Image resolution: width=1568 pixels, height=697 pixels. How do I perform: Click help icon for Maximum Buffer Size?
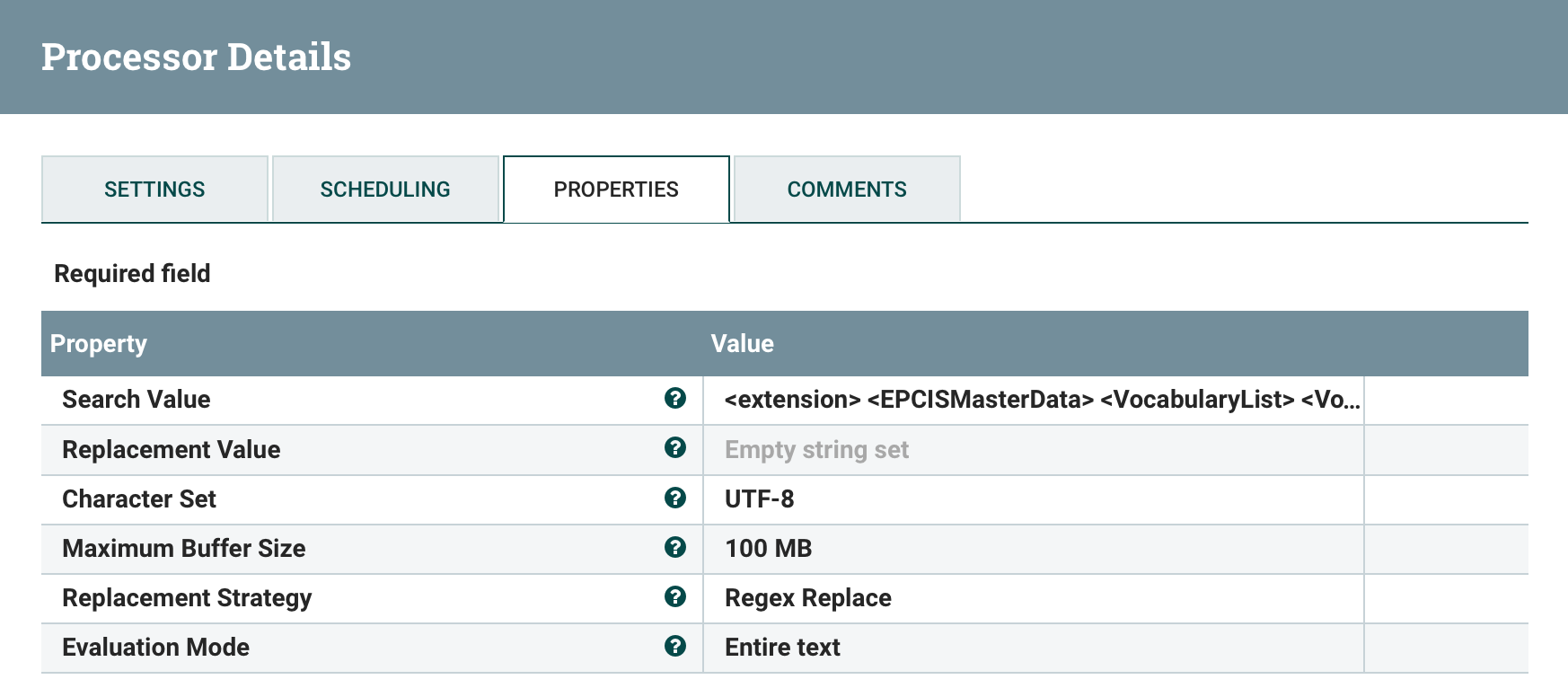pos(675,547)
